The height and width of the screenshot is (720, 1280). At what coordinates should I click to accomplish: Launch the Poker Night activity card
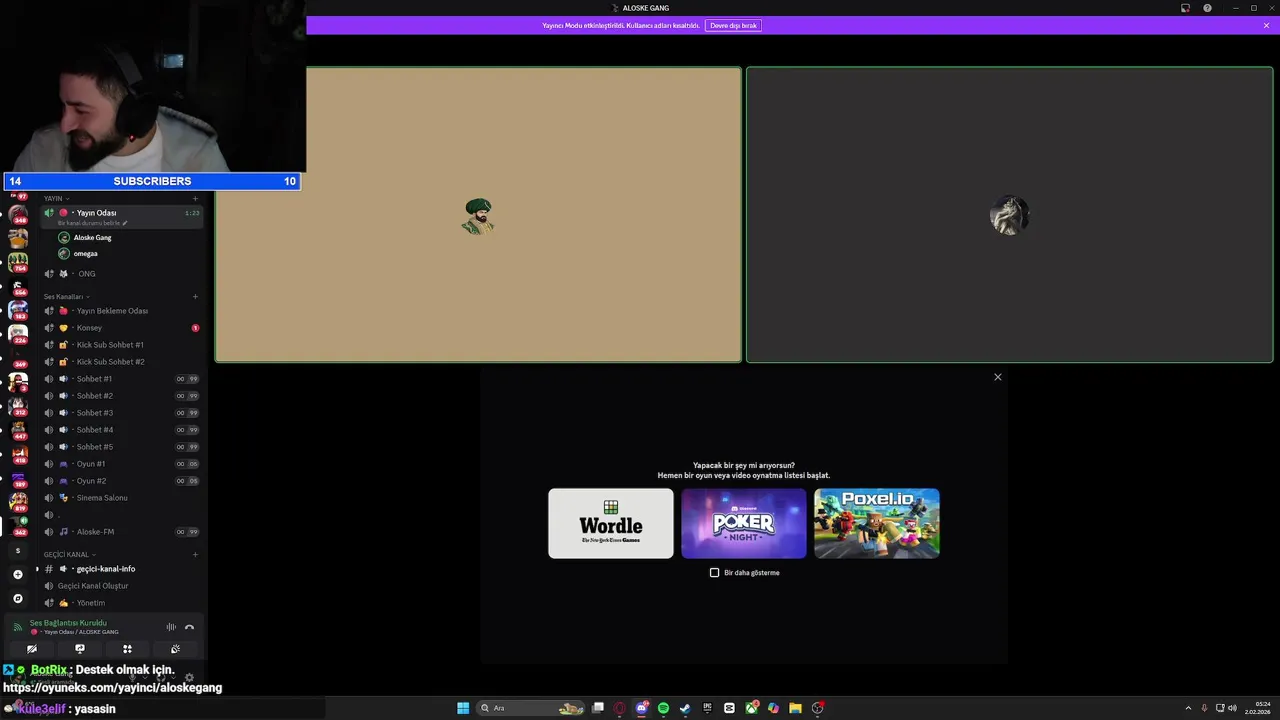744,523
